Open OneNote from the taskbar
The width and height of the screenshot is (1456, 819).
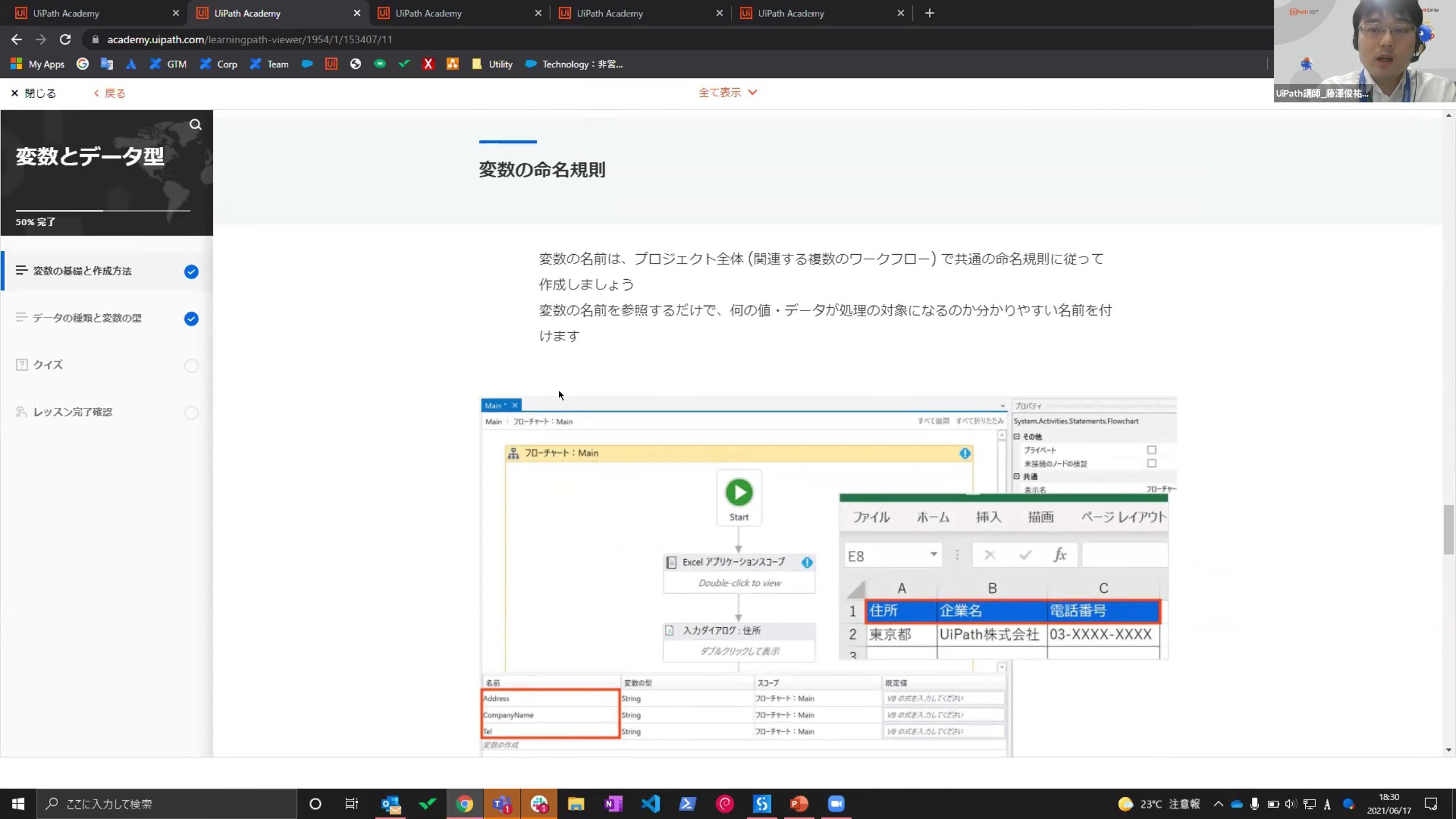pos(613,804)
